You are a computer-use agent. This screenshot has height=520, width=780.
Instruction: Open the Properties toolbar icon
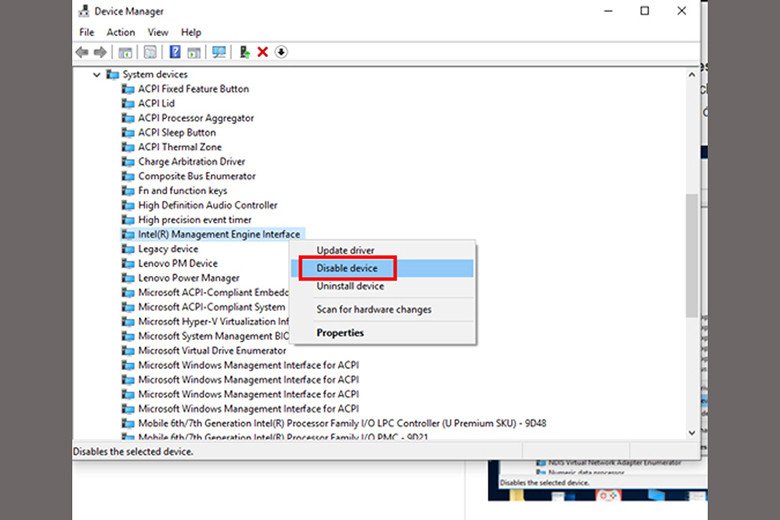(x=150, y=52)
